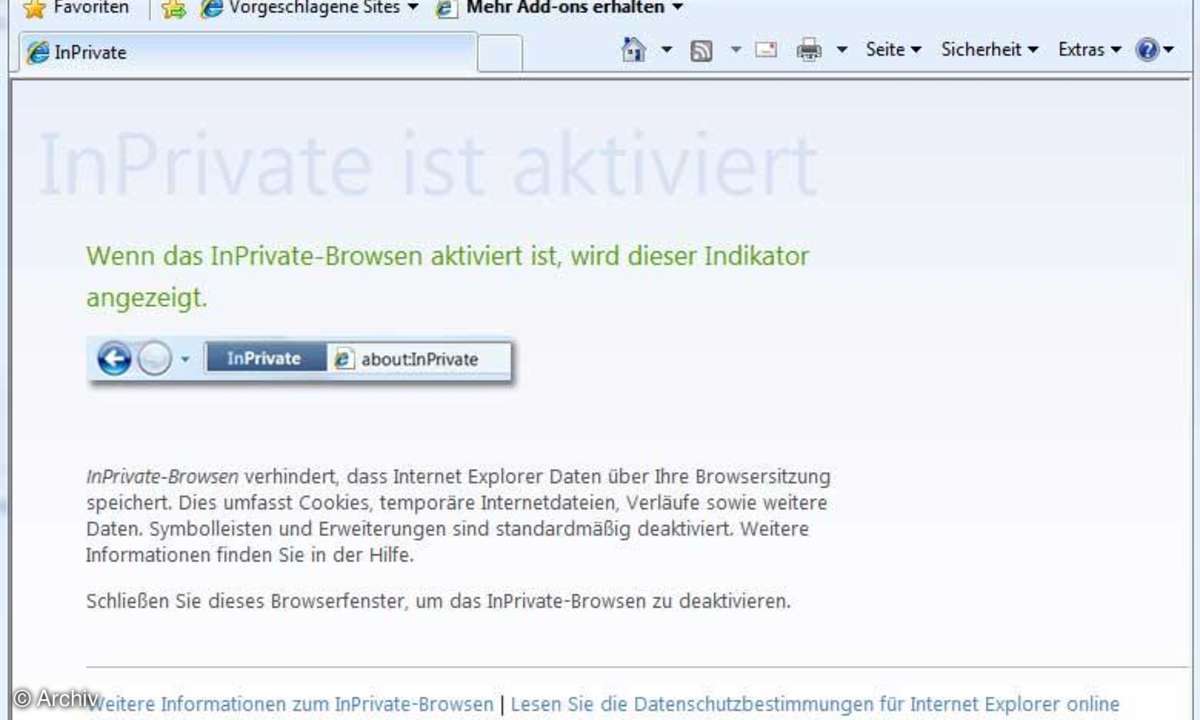
Task: Click the add-to-favorites-bar star icon
Action: coord(174,9)
